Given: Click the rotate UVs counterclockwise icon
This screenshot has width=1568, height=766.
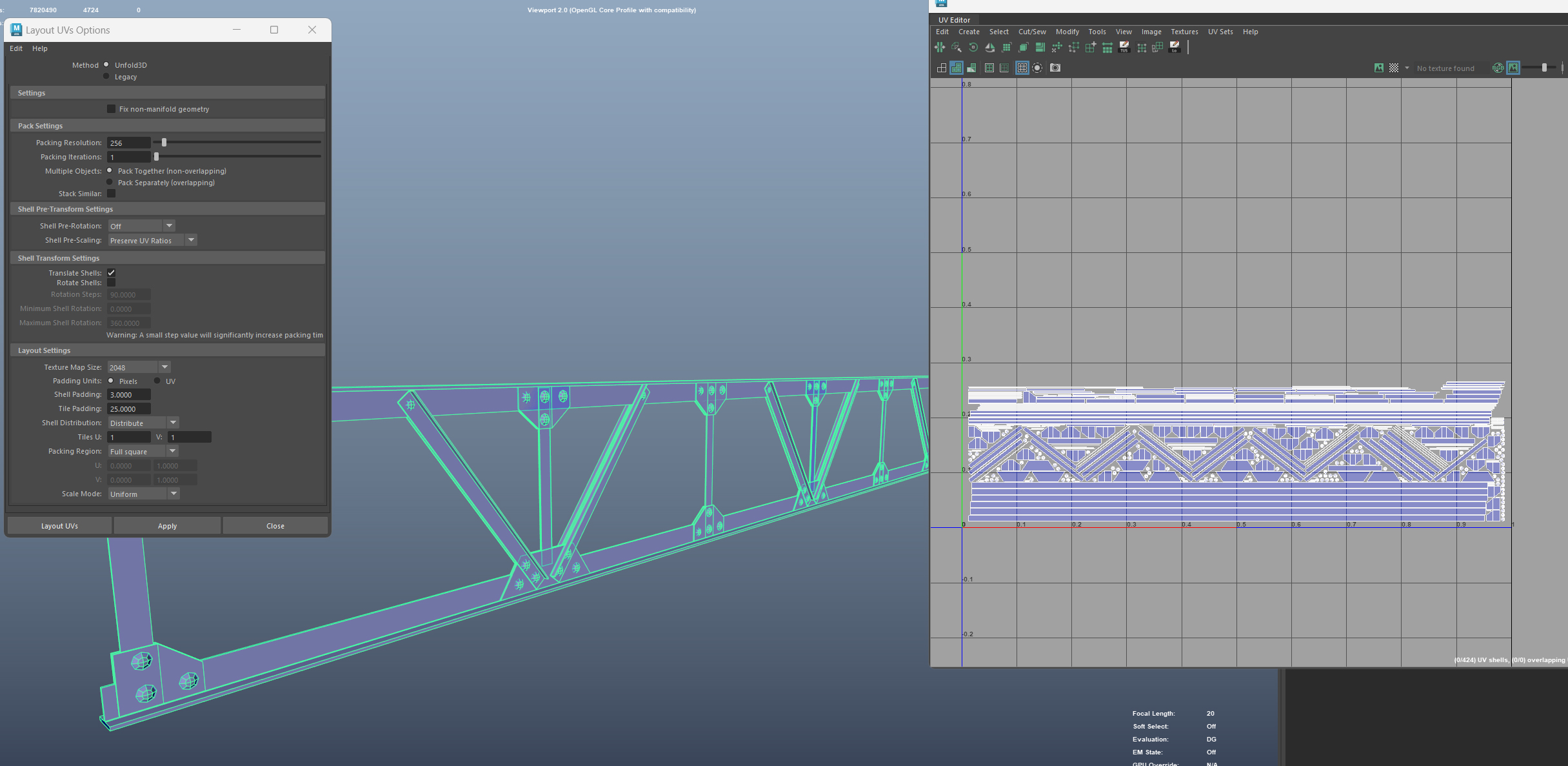Looking at the screenshot, I should pyautogui.click(x=973, y=48).
